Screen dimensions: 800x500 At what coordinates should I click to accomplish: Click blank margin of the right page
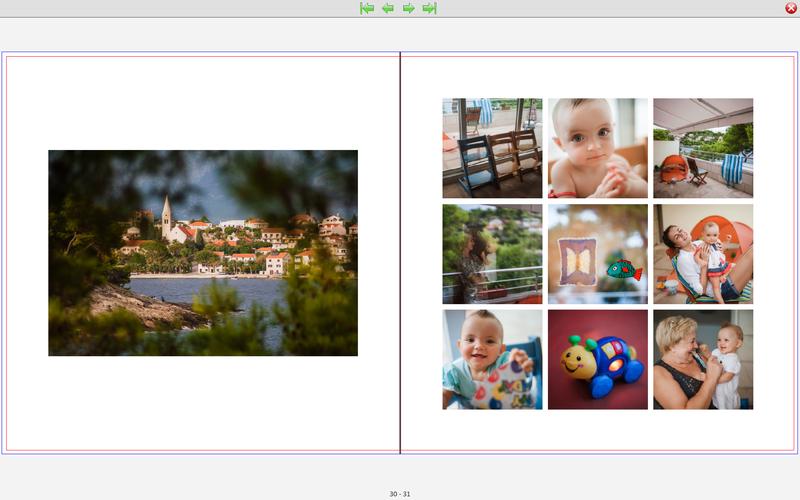pyautogui.click(x=600, y=432)
